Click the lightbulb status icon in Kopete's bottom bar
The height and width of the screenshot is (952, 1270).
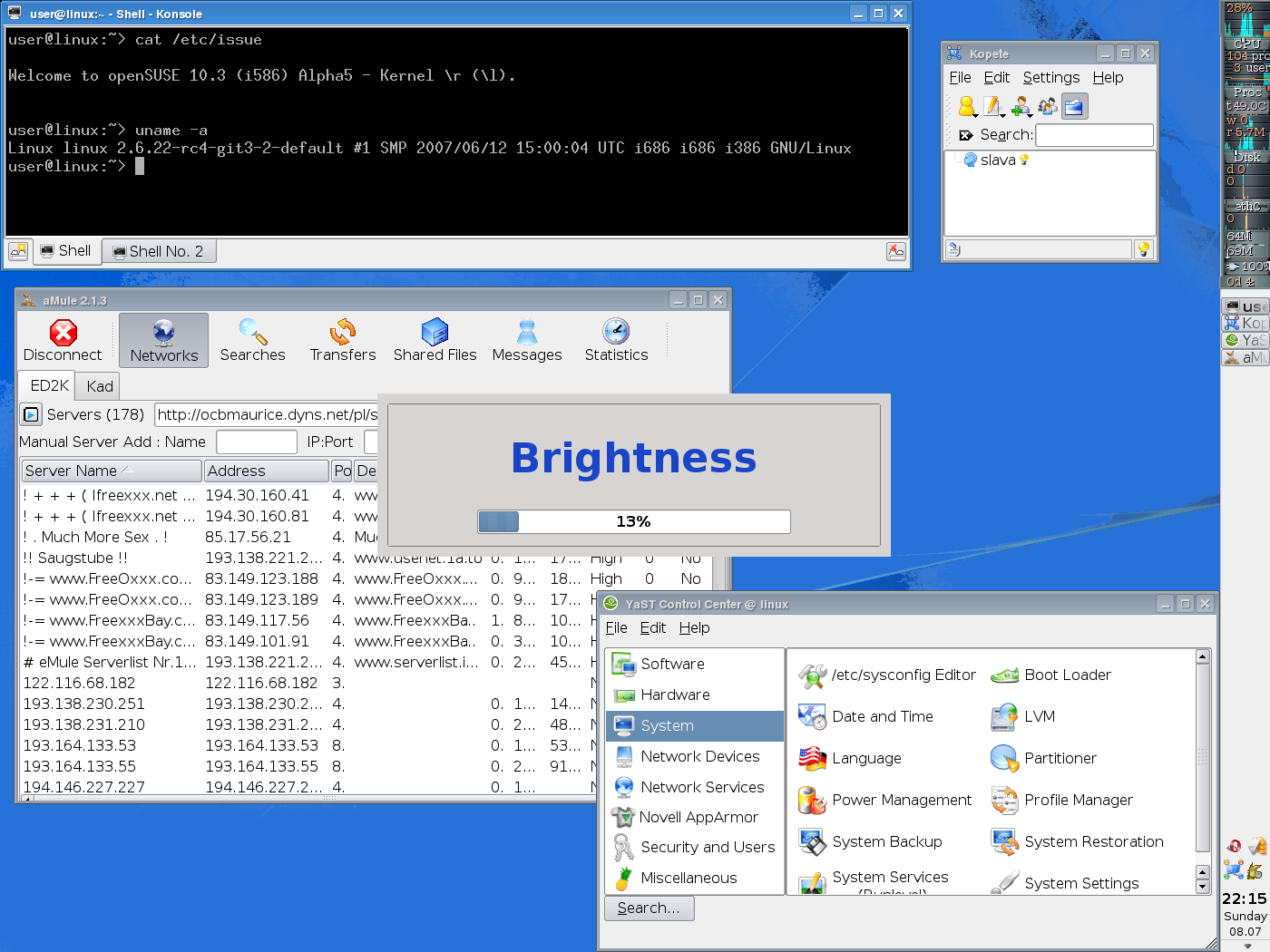(1144, 248)
